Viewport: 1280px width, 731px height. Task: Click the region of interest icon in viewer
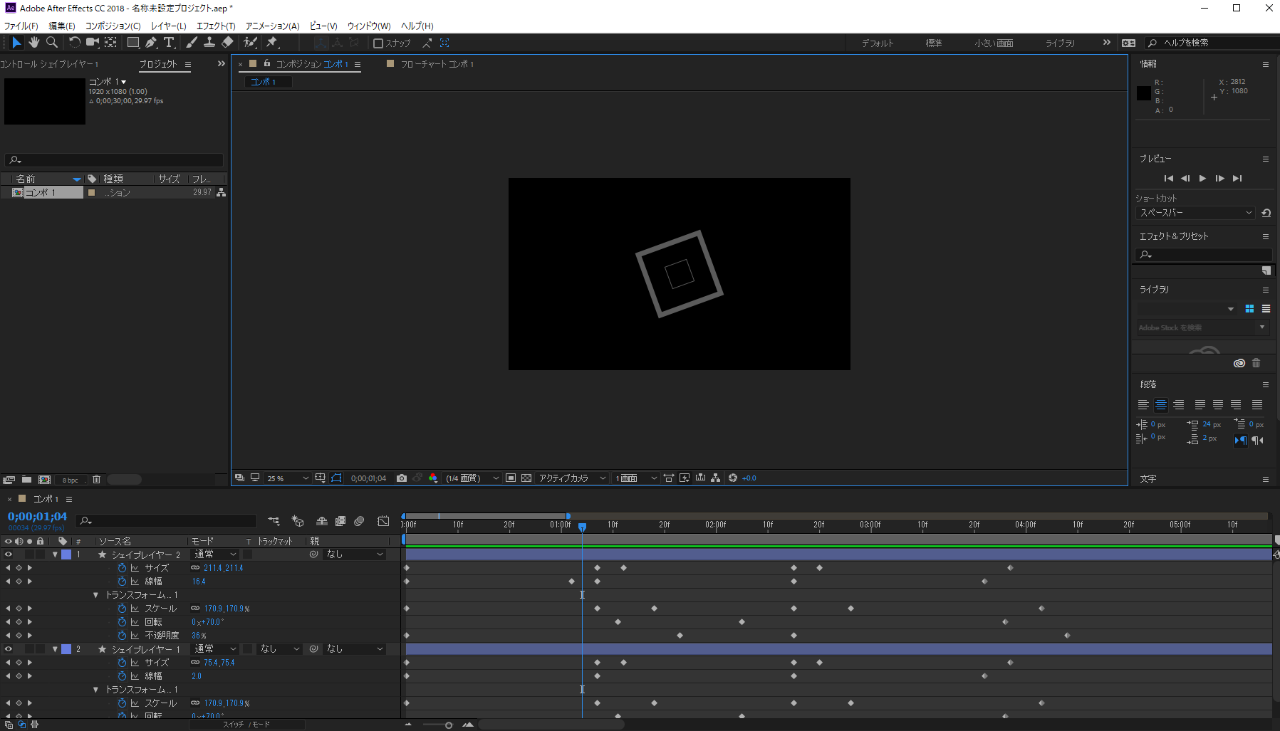tap(510, 478)
